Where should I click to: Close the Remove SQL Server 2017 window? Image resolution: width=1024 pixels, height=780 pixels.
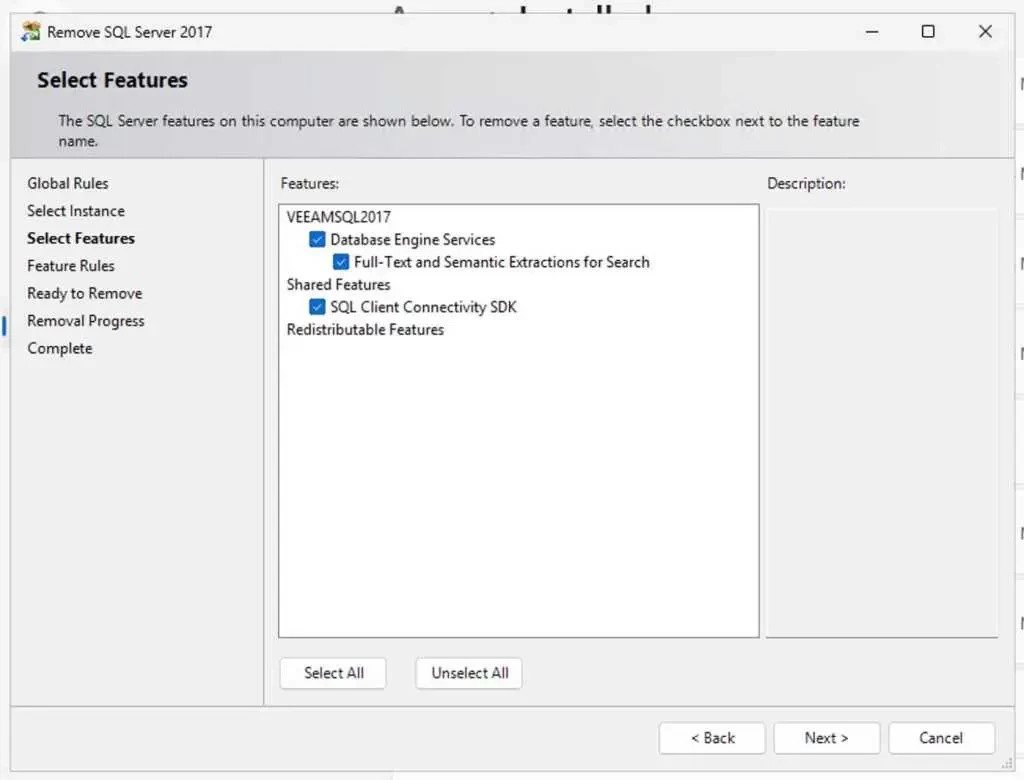pyautogui.click(x=985, y=31)
